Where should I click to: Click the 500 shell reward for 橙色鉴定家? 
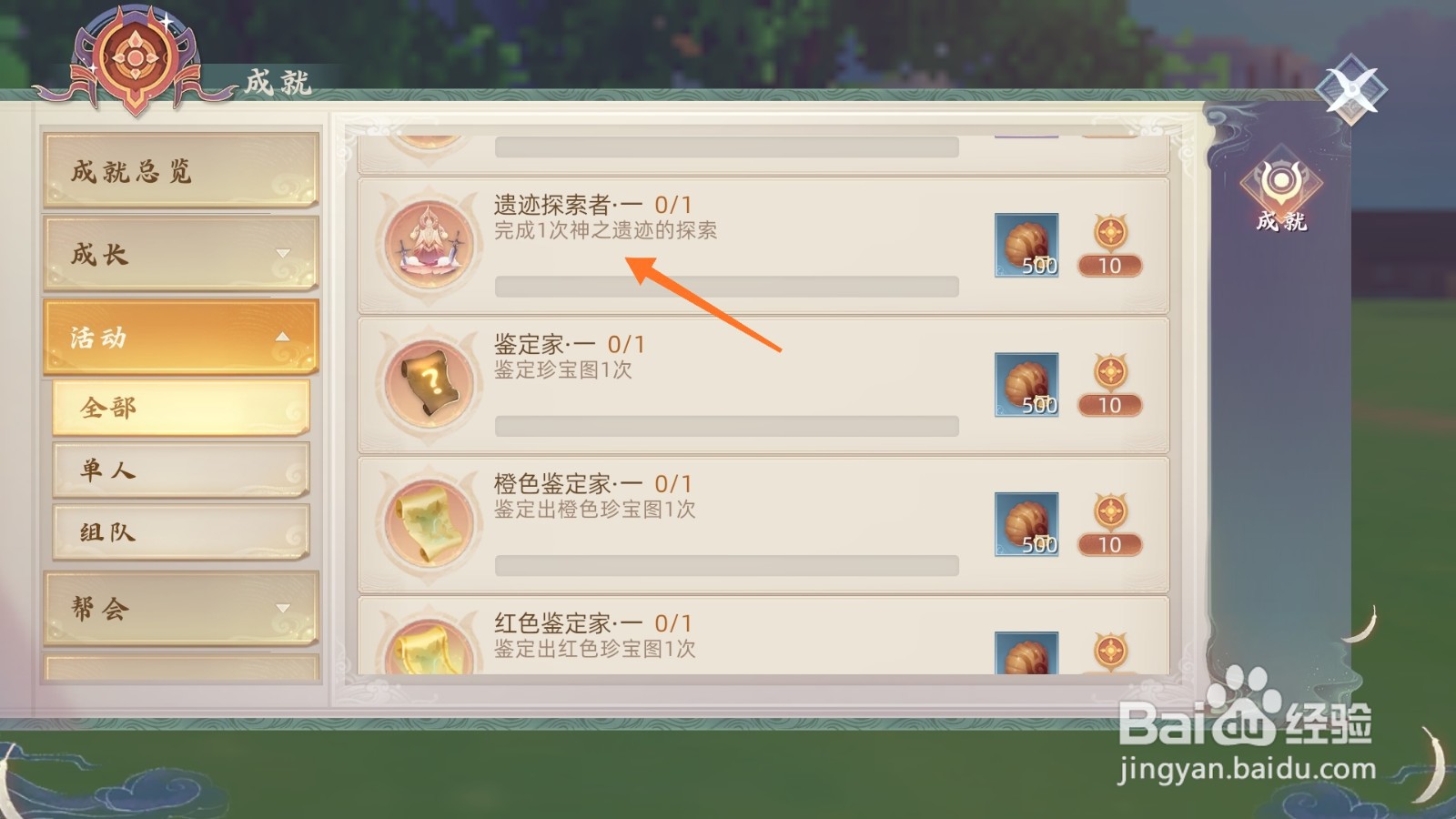click(x=1026, y=524)
